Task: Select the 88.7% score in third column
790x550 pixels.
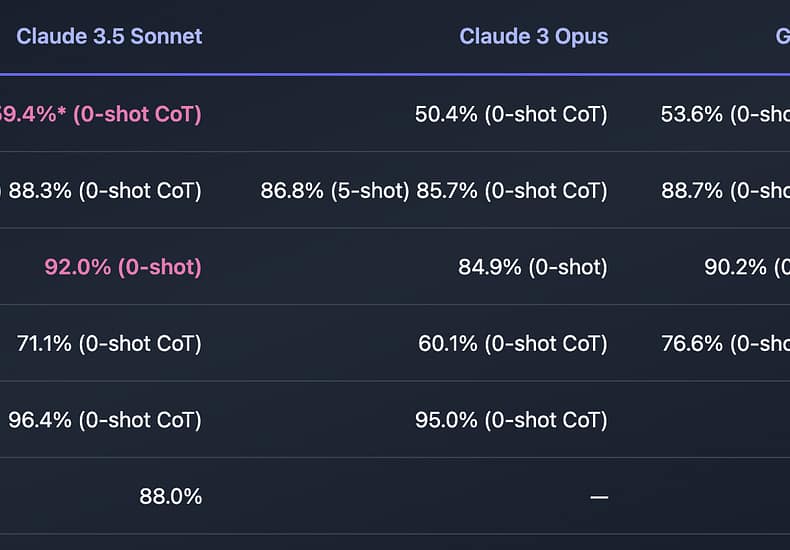Action: (x=726, y=191)
